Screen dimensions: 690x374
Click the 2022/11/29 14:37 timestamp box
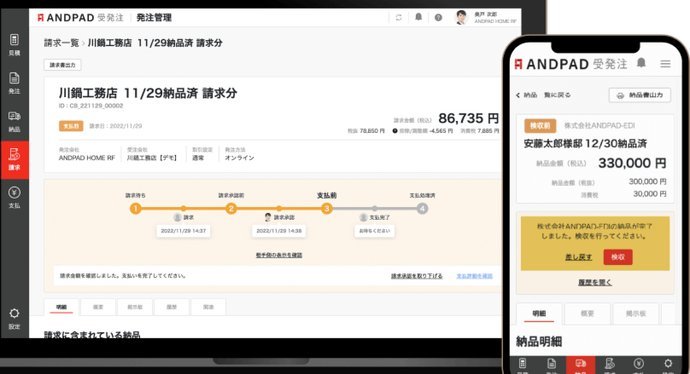pos(183,231)
